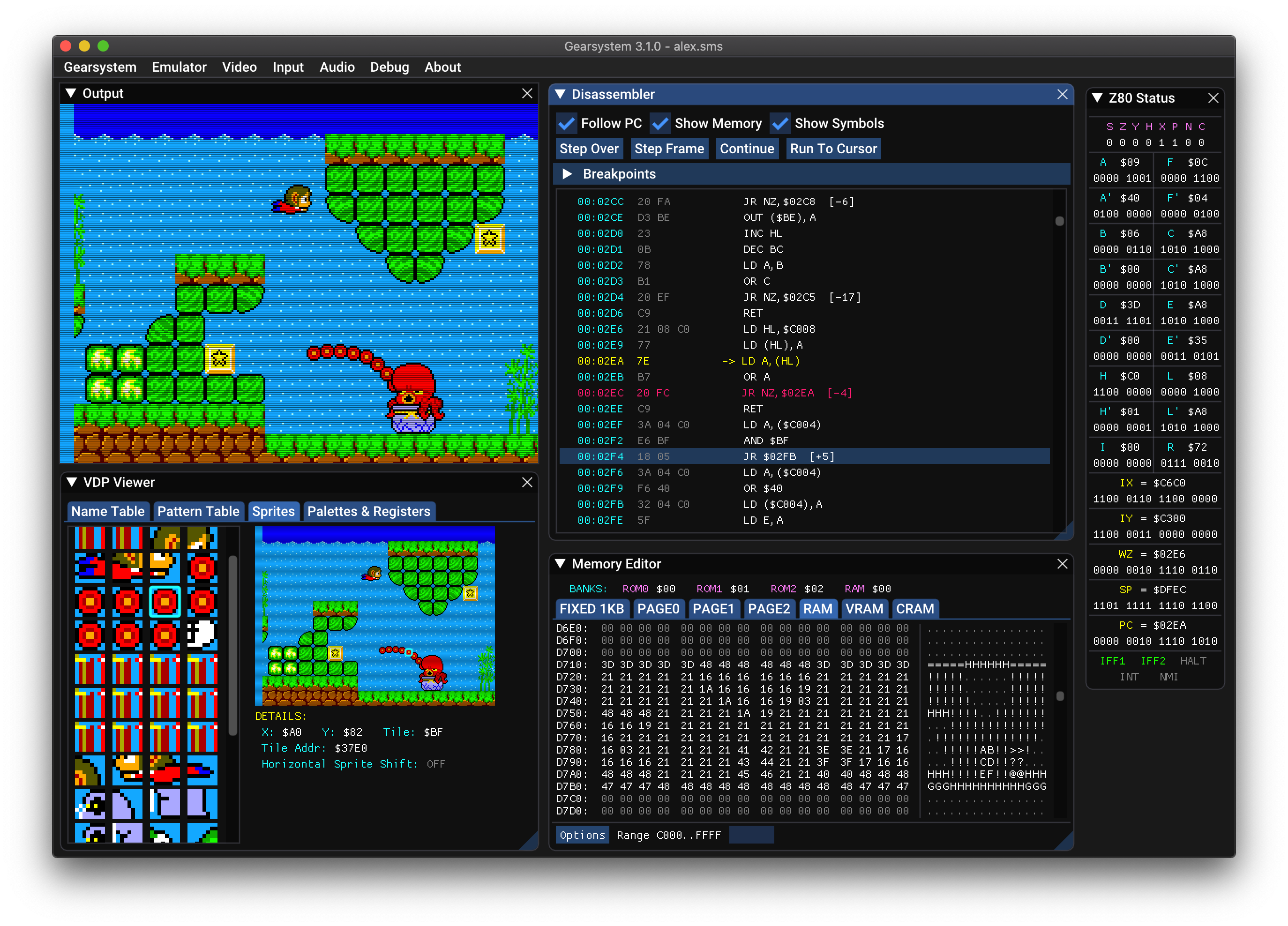Select the highlighted red ring sprite tile
The width and height of the screenshot is (1288, 926).
point(165,601)
